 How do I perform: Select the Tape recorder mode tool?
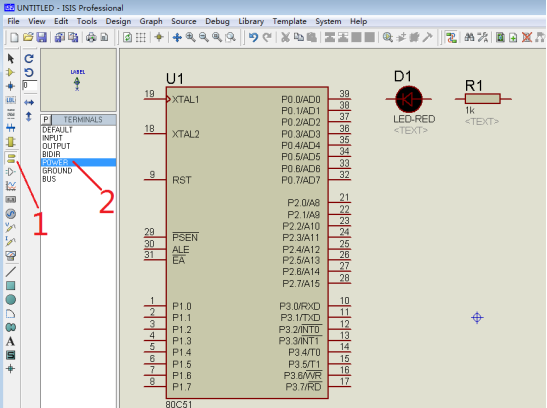(11, 199)
